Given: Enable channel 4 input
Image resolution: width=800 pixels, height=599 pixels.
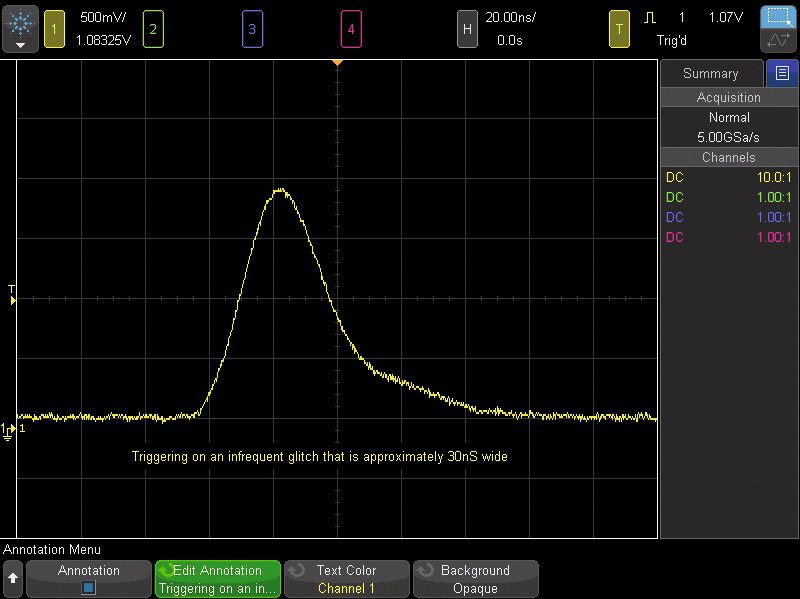Looking at the screenshot, I should (x=350, y=29).
